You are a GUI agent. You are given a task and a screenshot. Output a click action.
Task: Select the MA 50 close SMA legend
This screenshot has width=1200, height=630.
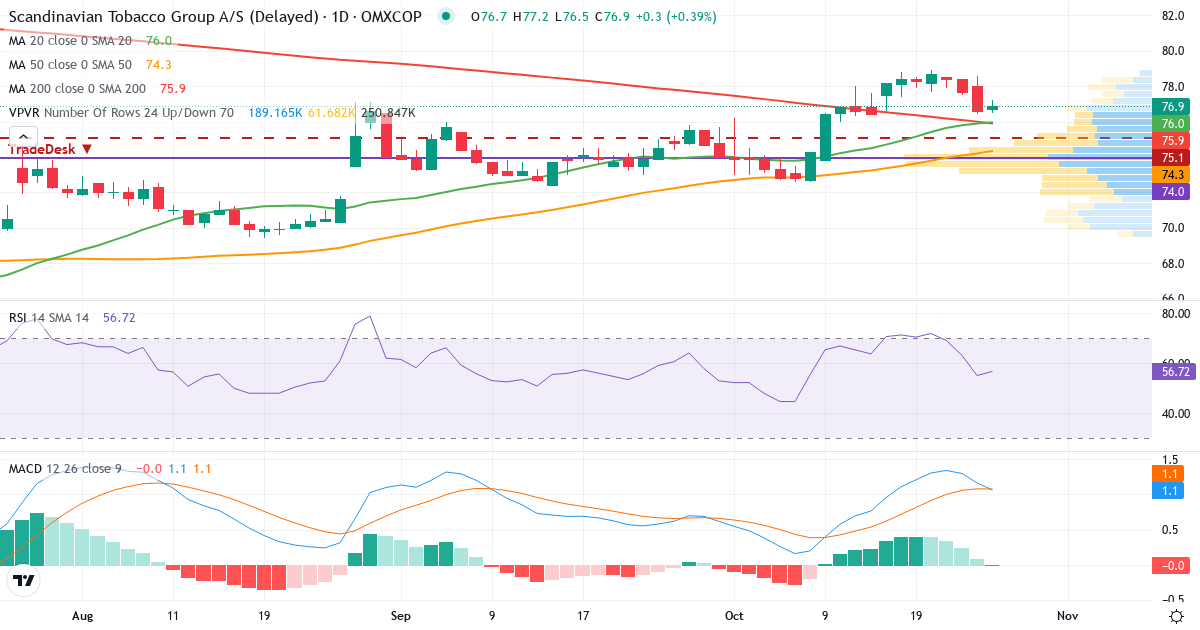coord(70,65)
